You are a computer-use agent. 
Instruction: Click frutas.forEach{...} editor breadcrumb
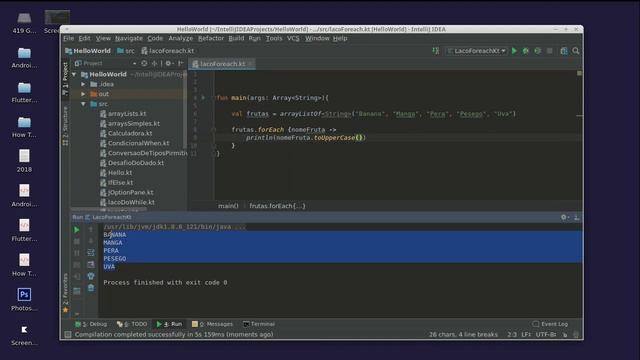(x=277, y=206)
